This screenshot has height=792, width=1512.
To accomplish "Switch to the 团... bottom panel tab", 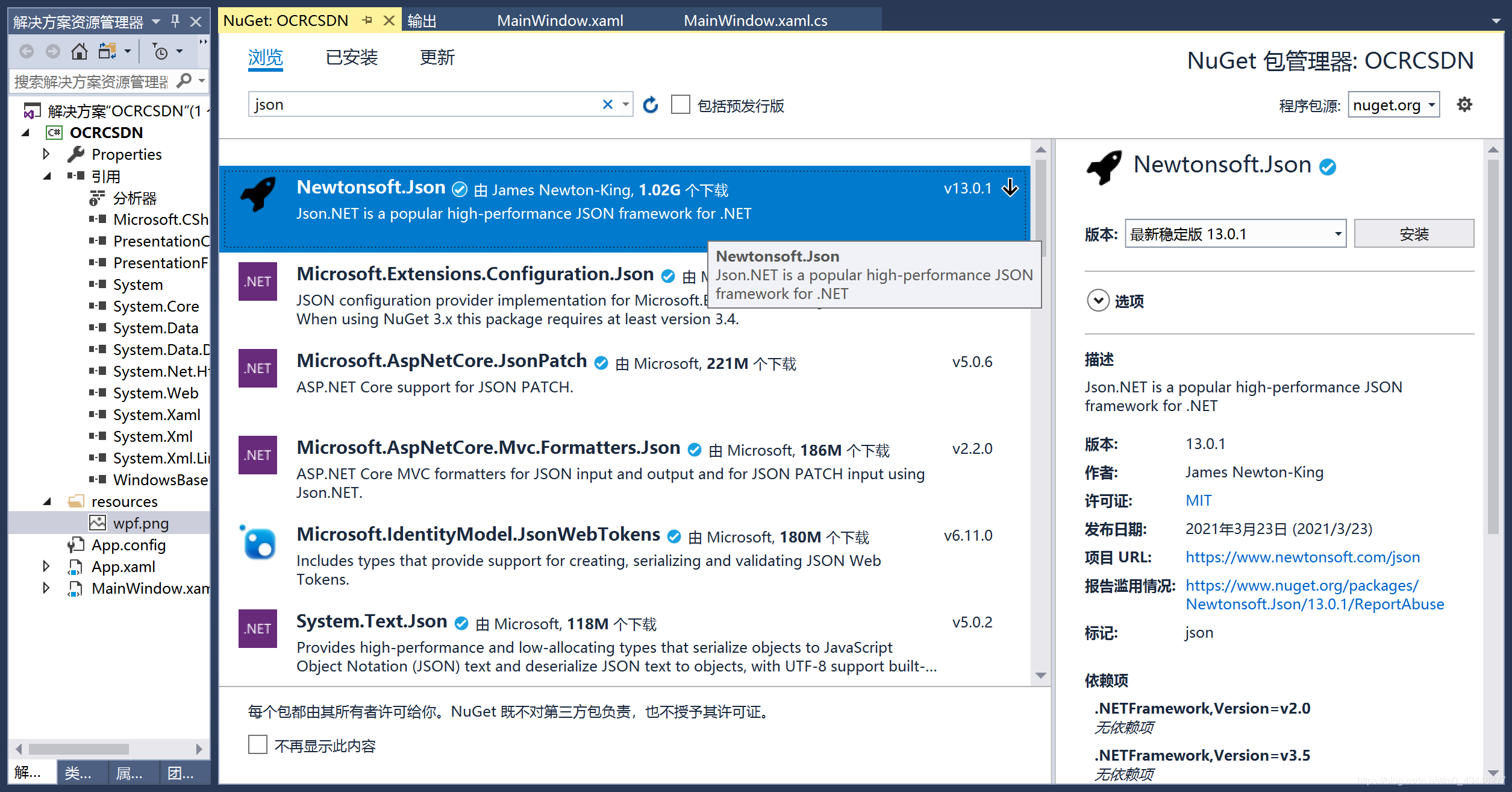I will pos(185,772).
